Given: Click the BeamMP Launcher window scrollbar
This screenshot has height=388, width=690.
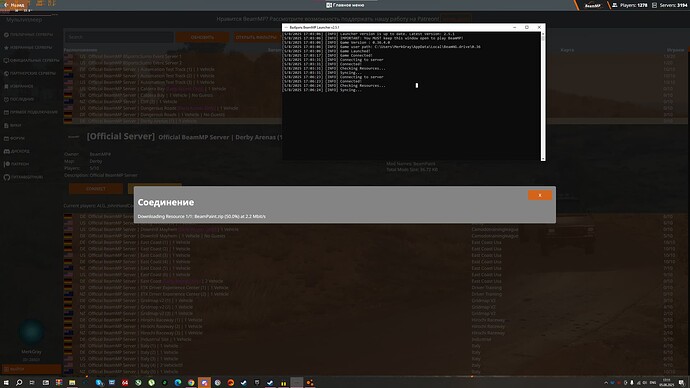Looking at the screenshot, I should tap(543, 96).
